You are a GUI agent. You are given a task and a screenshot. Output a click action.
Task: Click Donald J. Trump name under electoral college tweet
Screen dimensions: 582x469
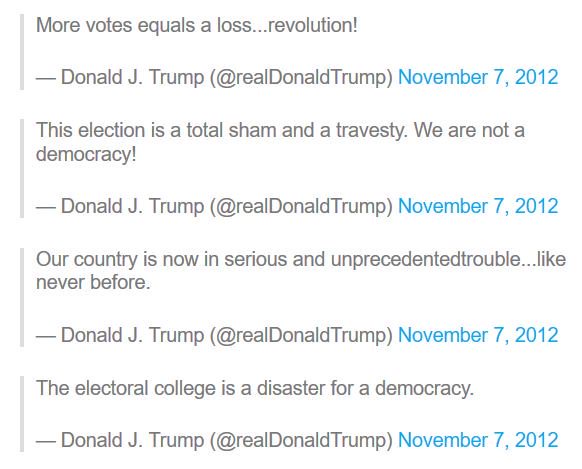133,440
